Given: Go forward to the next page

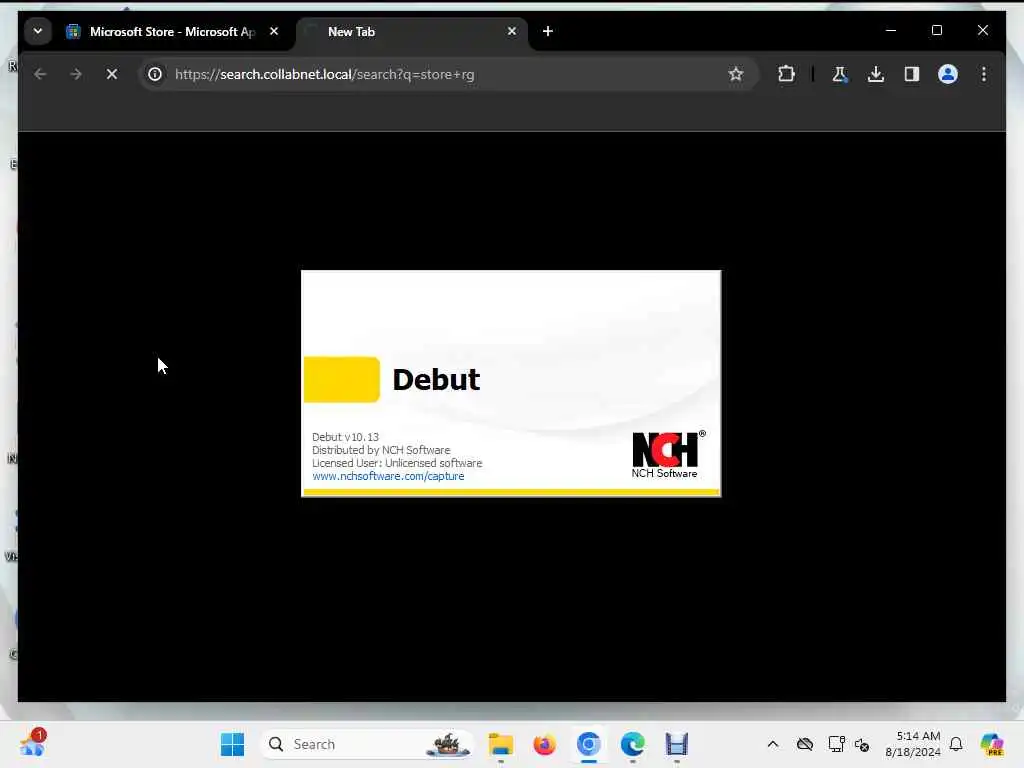Looking at the screenshot, I should tap(76, 74).
